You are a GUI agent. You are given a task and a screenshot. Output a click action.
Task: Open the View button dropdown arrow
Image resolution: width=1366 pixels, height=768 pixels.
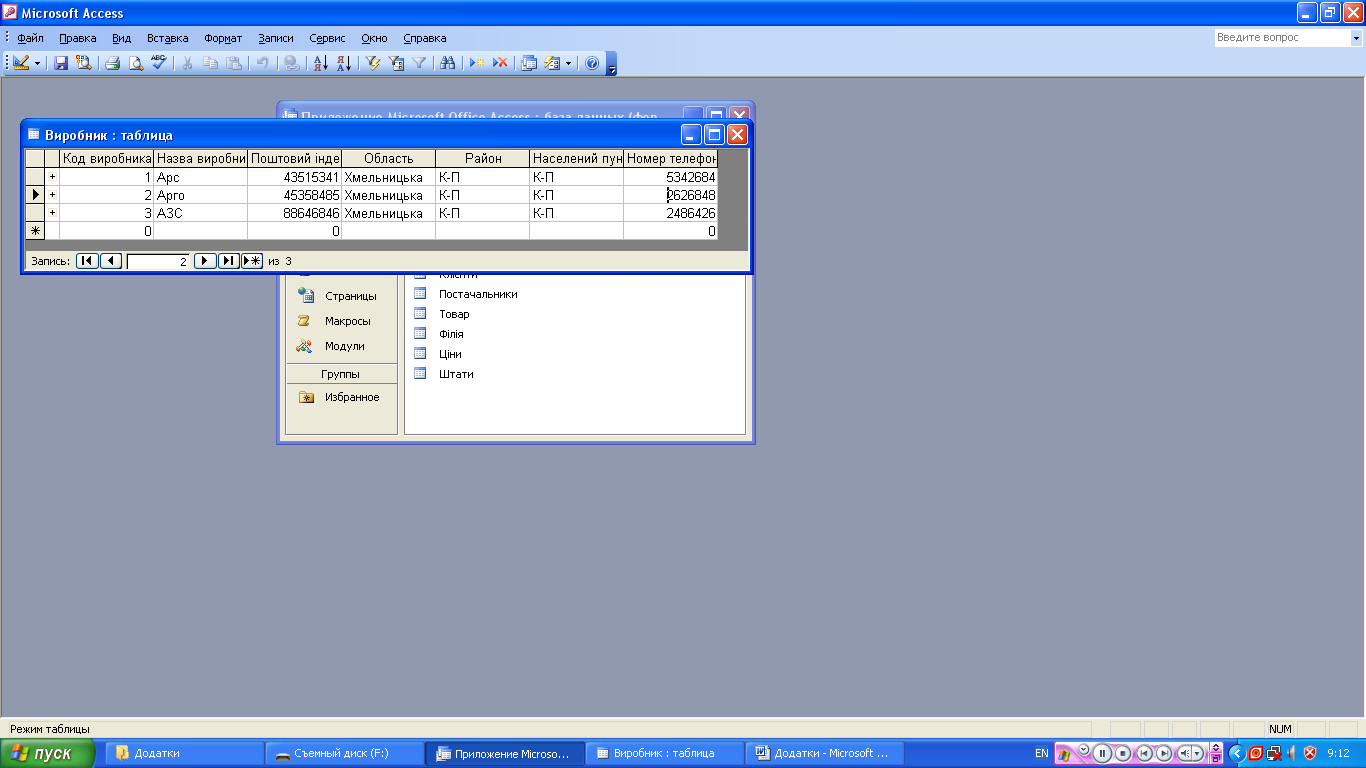pyautogui.click(x=38, y=62)
